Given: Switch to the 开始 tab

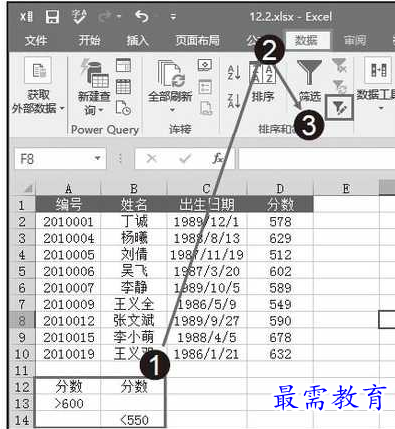Looking at the screenshot, I should (89, 41).
